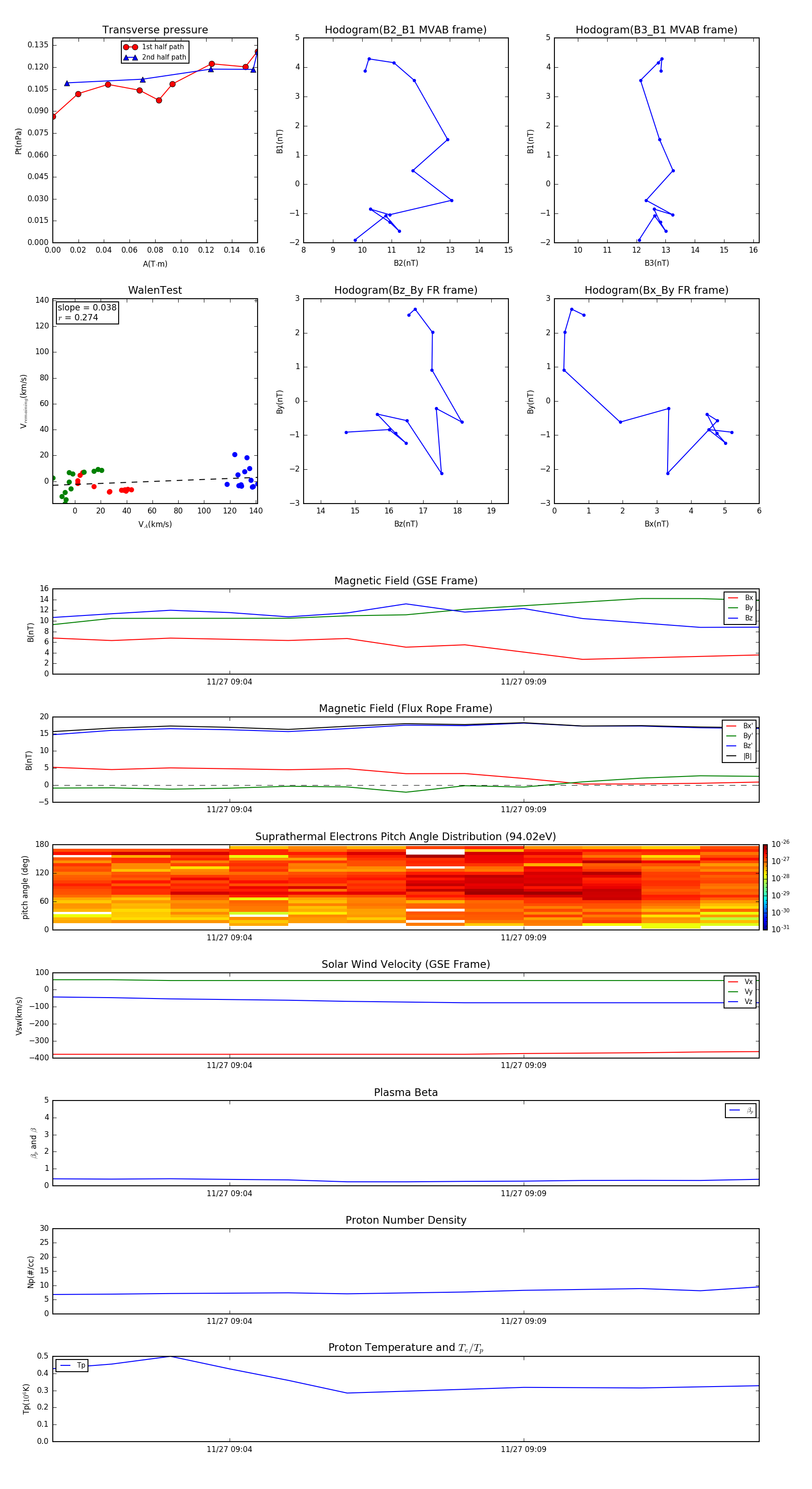The height and width of the screenshot is (1489, 812).
Task: Click the 'Vy' legend entry in velocity plot
Action: 740,992
